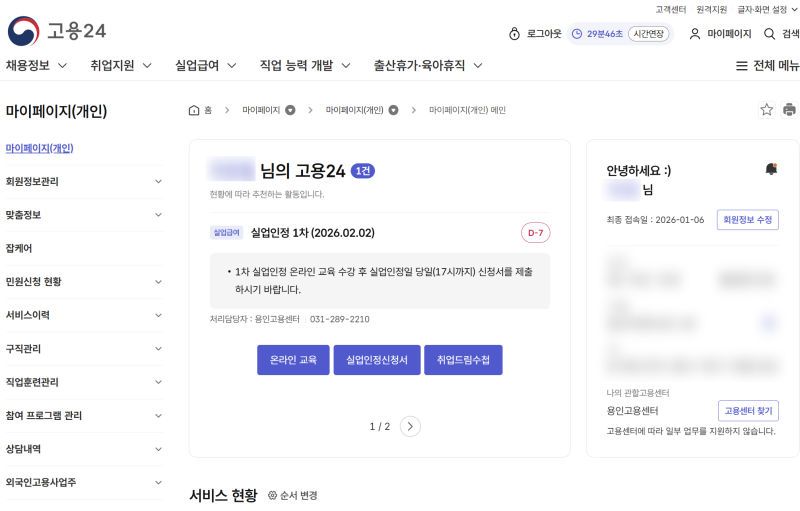Click the 순서 변경 gear icon
Viewport: 800px width, 511px height.
tap(272, 495)
